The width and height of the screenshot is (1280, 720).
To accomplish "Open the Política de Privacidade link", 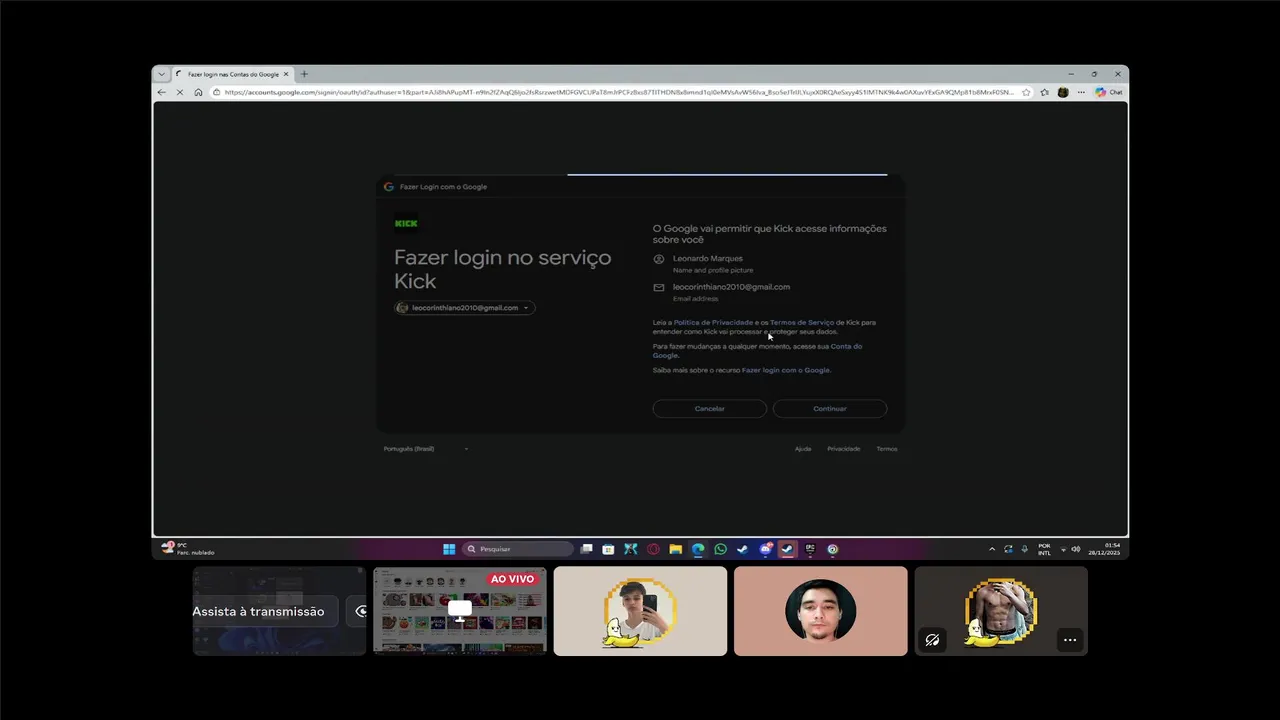I will 713,323.
